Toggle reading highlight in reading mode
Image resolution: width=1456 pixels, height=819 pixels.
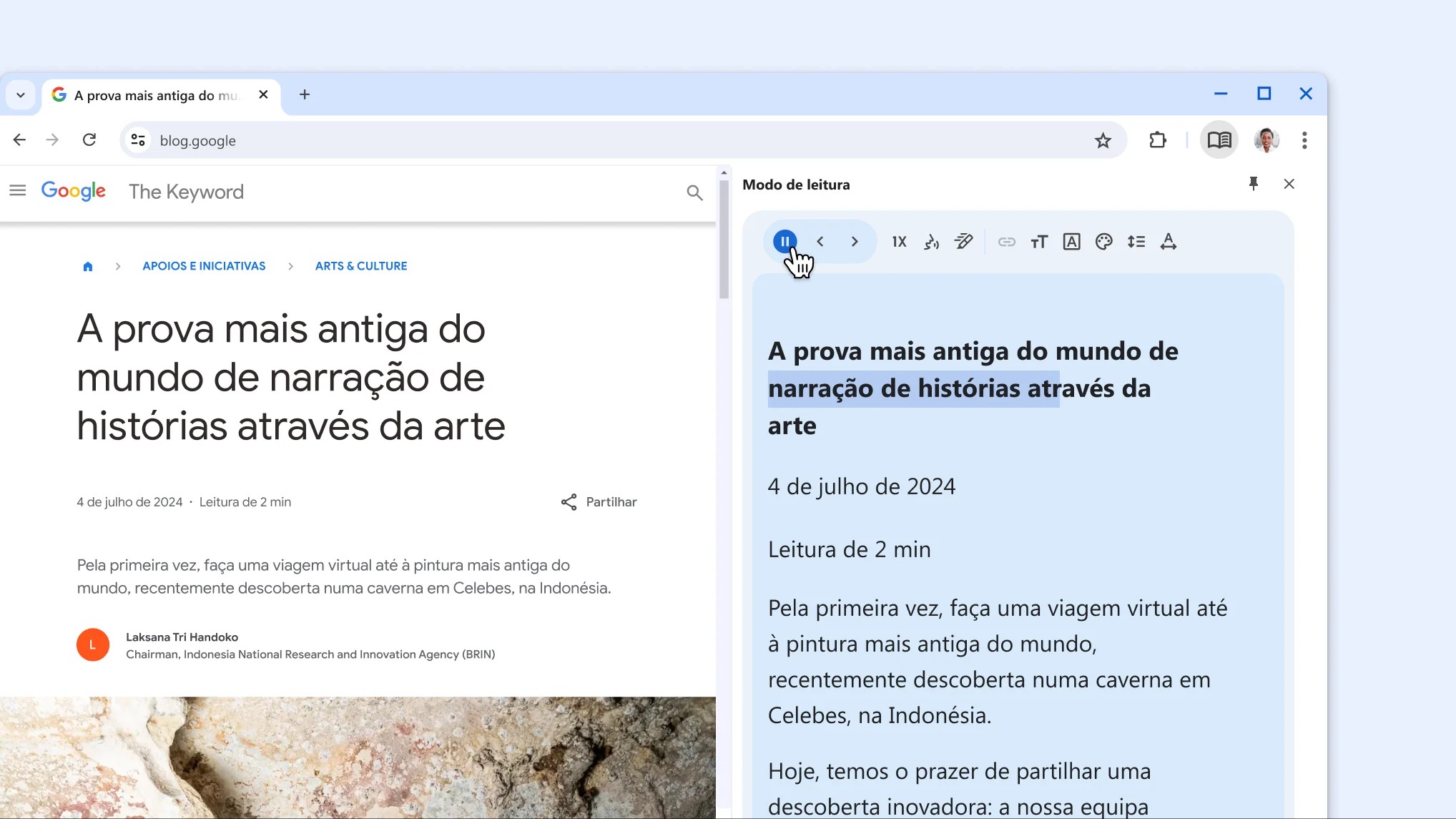pos(964,242)
